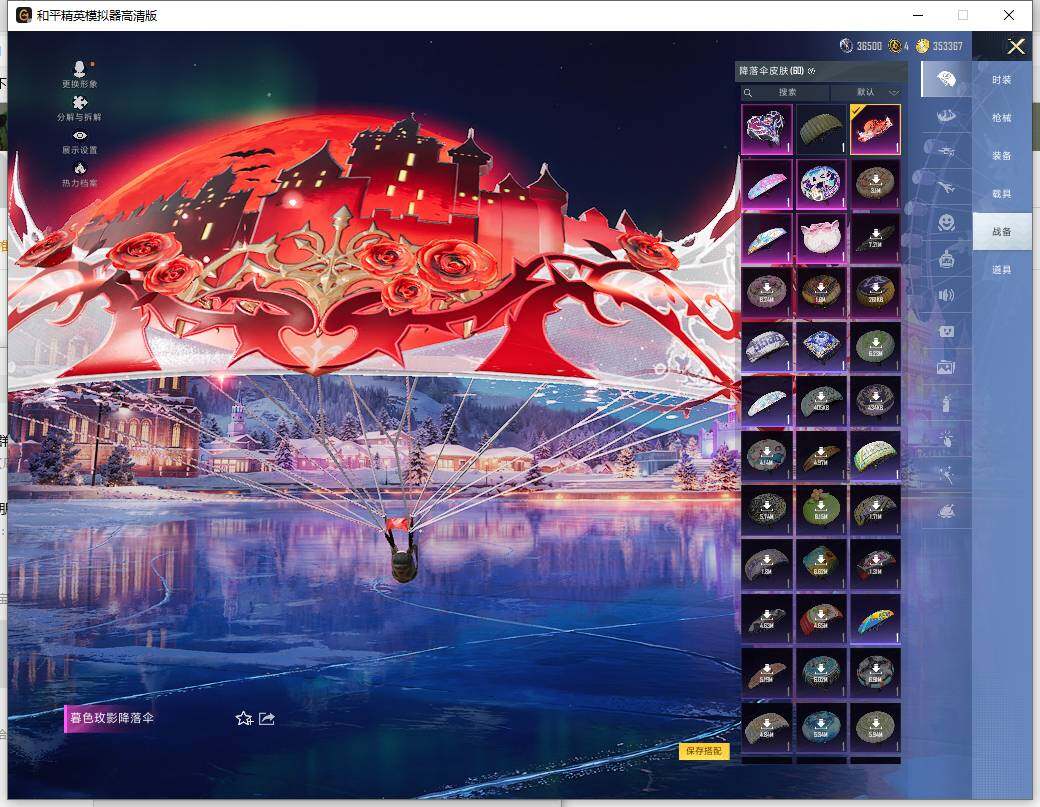Switch to 载具 tab
The height and width of the screenshot is (807, 1040).
tap(1002, 194)
